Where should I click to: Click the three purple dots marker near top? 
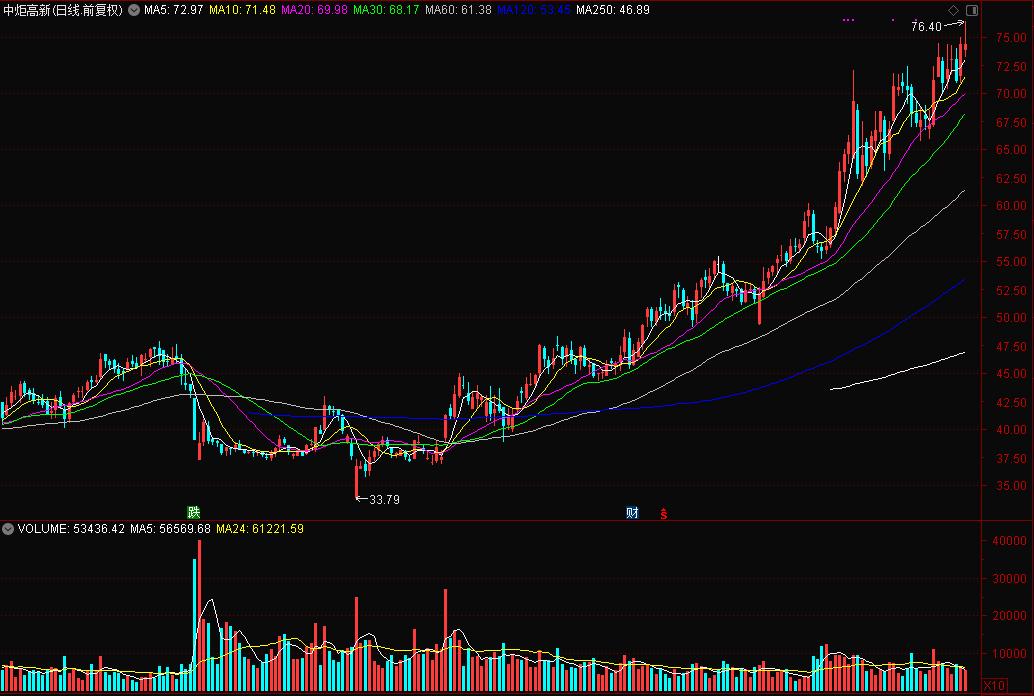click(848, 20)
